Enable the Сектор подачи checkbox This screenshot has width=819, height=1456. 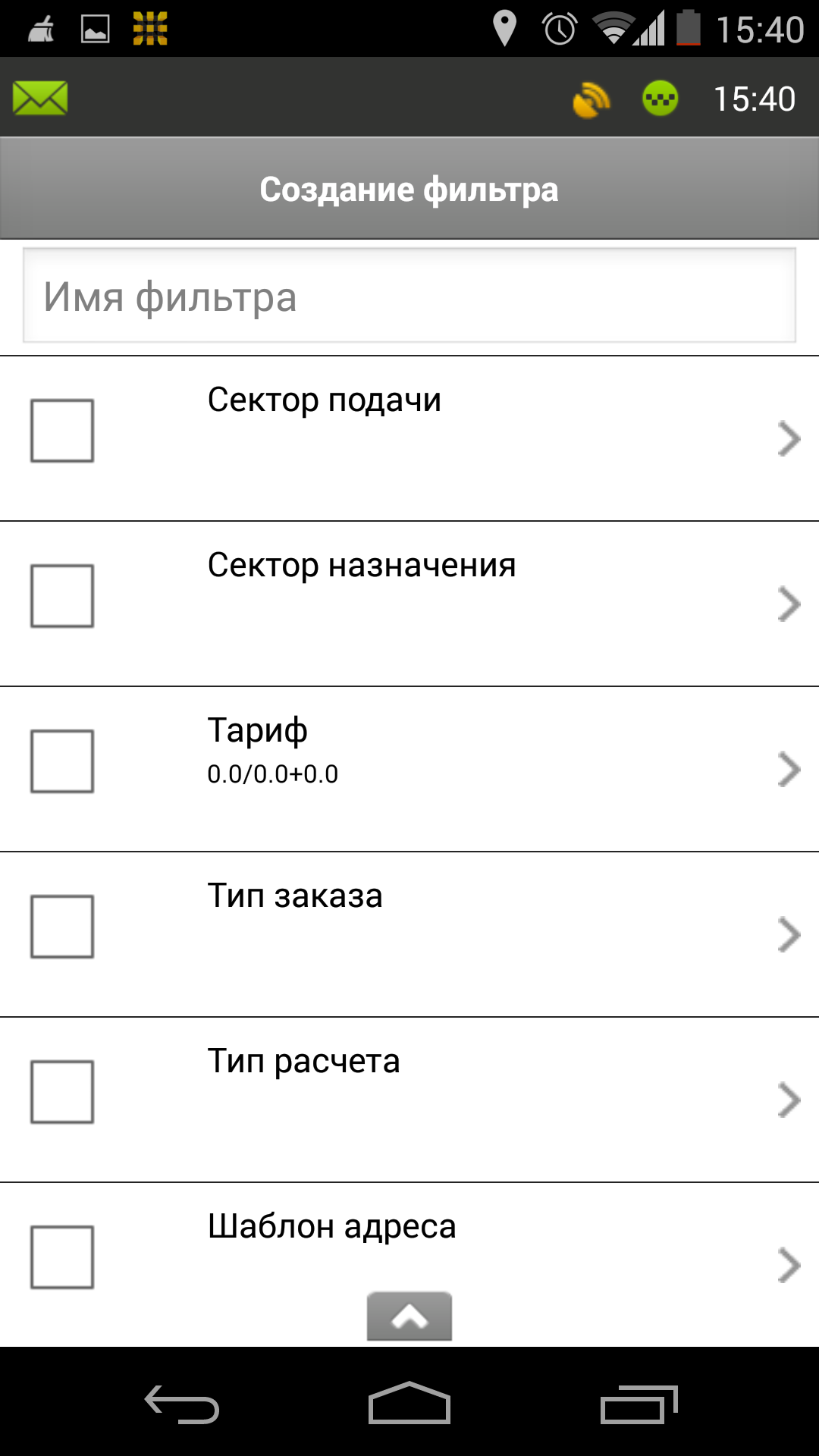click(x=62, y=431)
